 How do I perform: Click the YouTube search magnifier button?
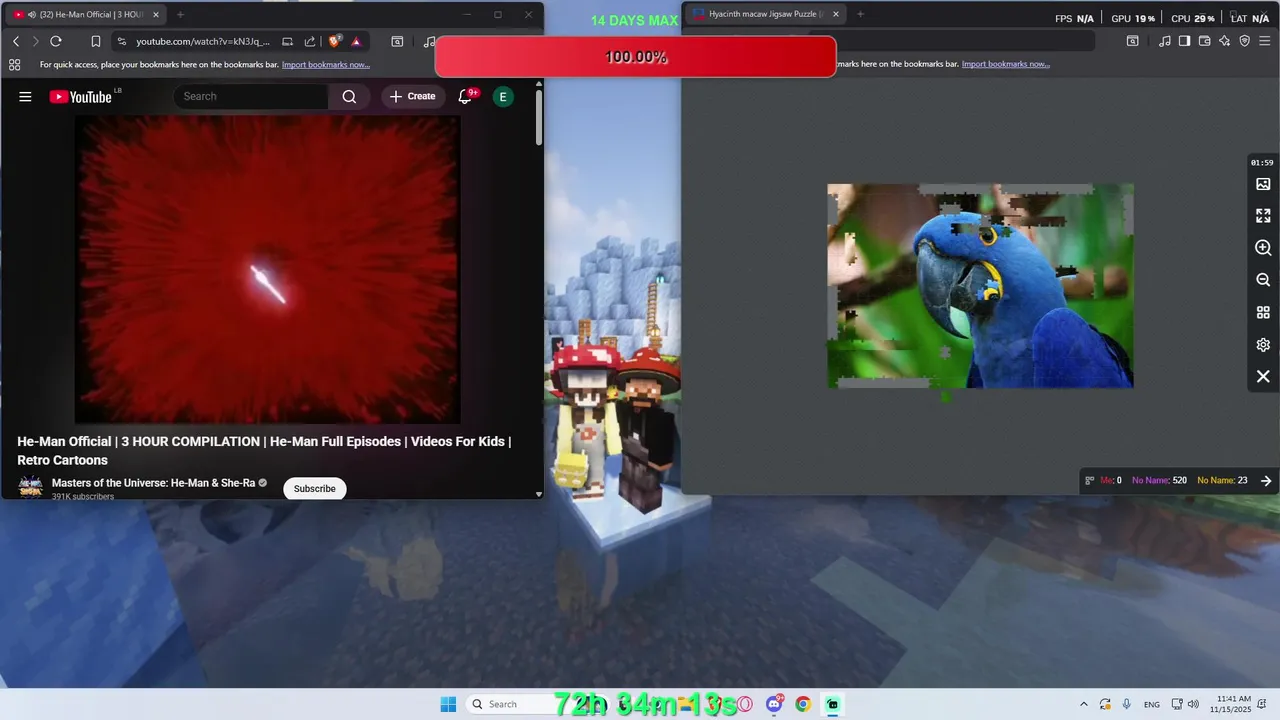(x=349, y=97)
